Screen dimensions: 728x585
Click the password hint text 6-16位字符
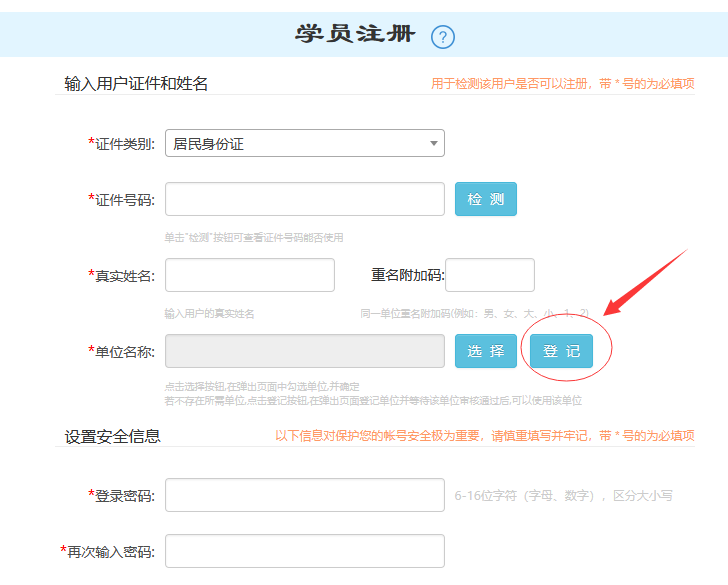click(x=563, y=495)
